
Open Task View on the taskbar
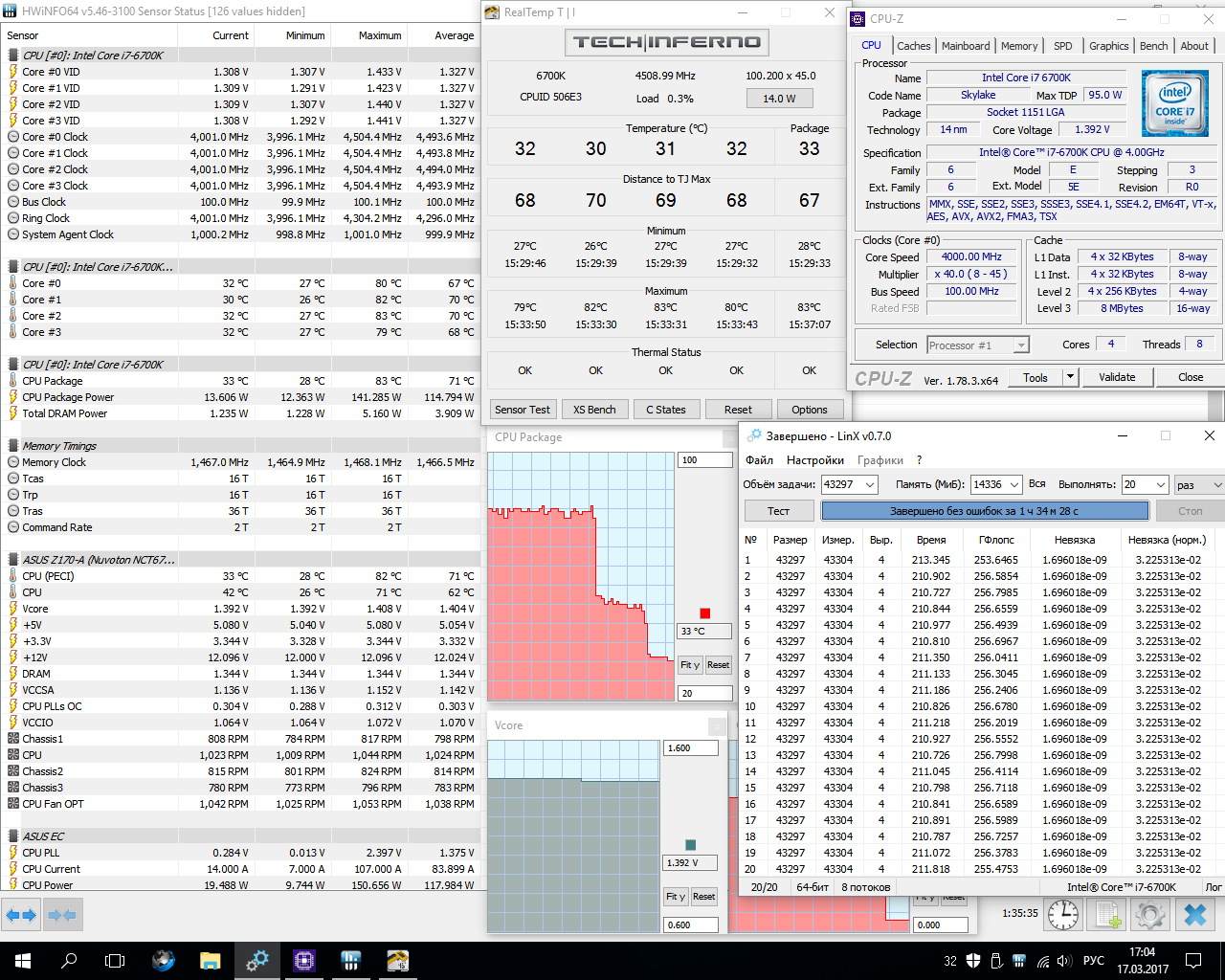[x=115, y=961]
